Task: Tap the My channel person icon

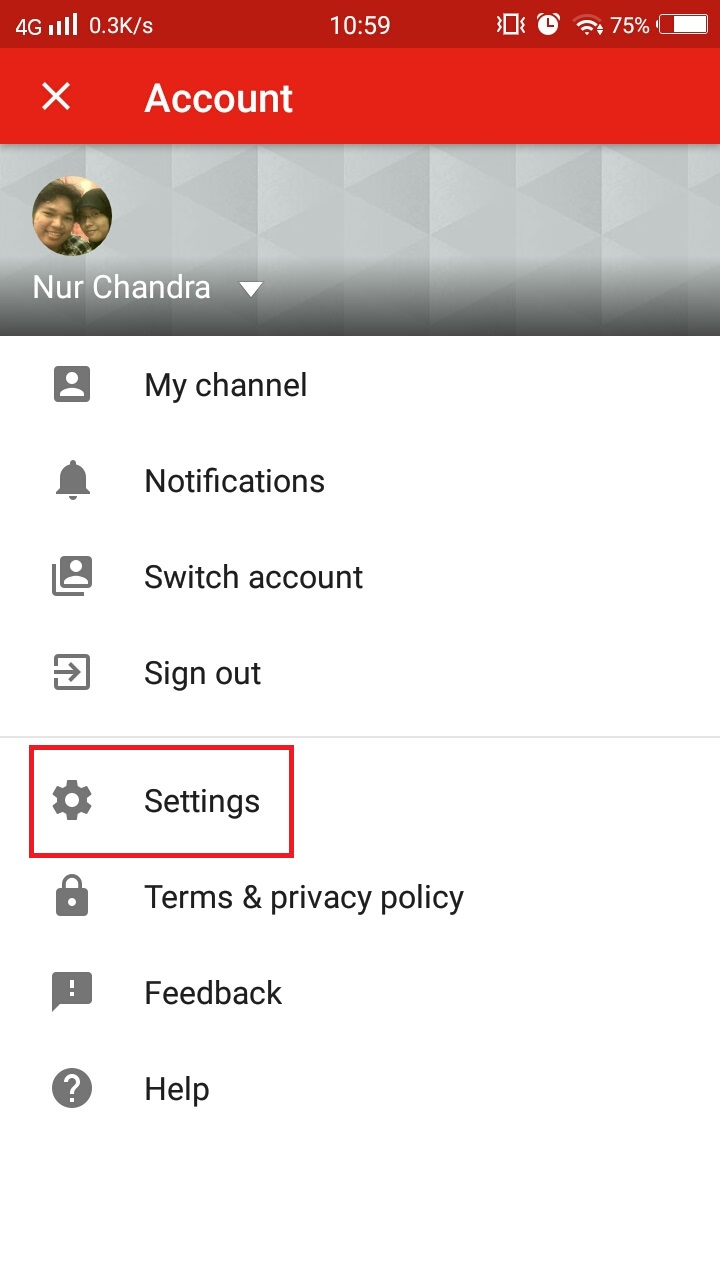Action: 72,385
